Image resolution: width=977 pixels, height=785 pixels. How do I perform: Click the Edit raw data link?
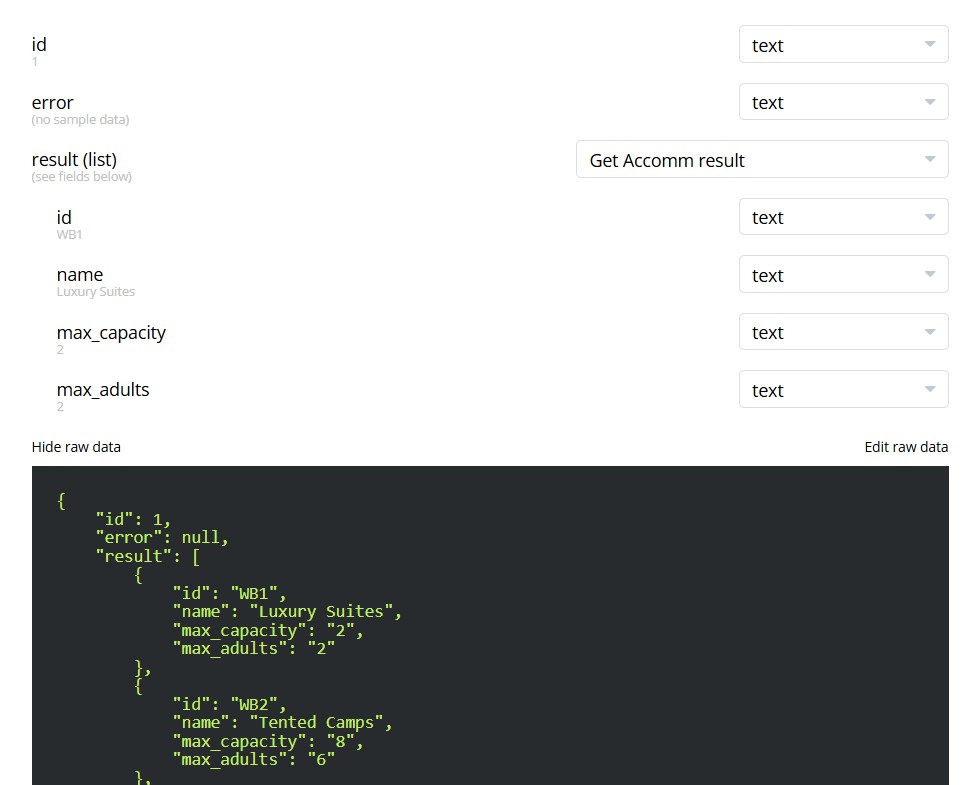pos(906,447)
